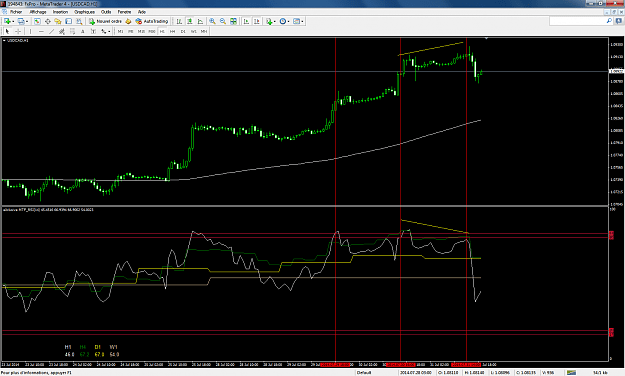This screenshot has width=625, height=376.
Task: Expand the New Chart dropdown arrow
Action: click(13, 21)
